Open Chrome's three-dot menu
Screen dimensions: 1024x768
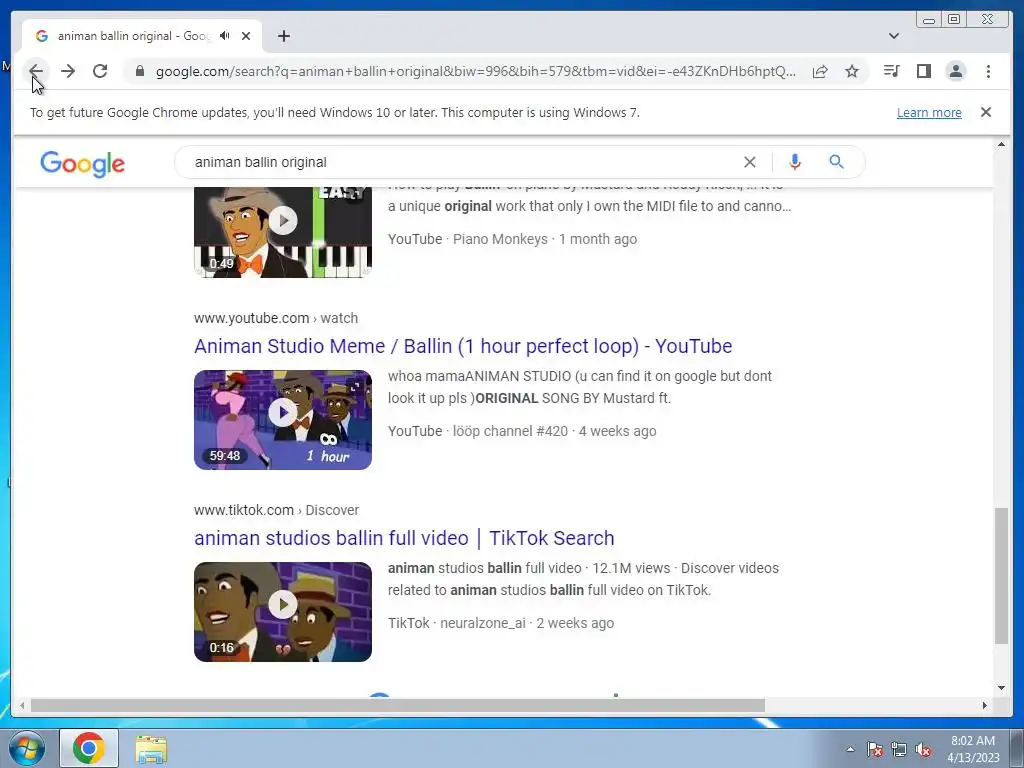click(x=988, y=71)
